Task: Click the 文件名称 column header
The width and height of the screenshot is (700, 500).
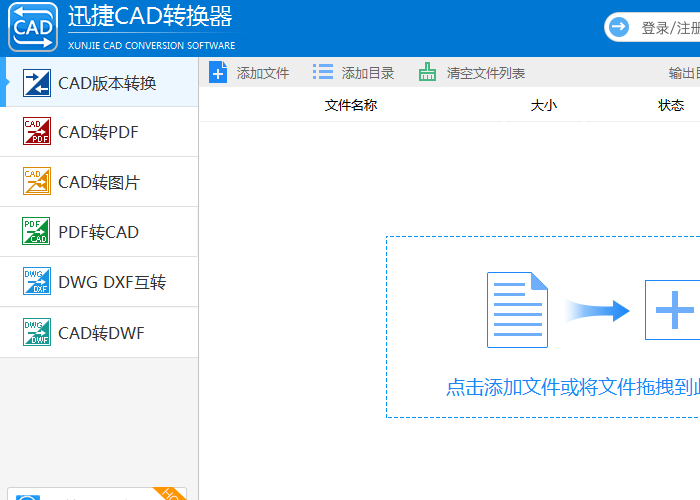Action: pyautogui.click(x=351, y=105)
